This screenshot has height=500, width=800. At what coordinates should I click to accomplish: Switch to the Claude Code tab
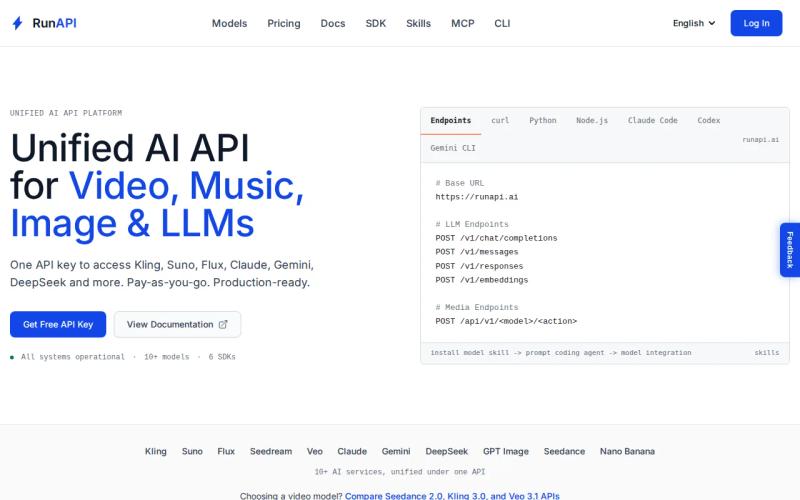653,120
